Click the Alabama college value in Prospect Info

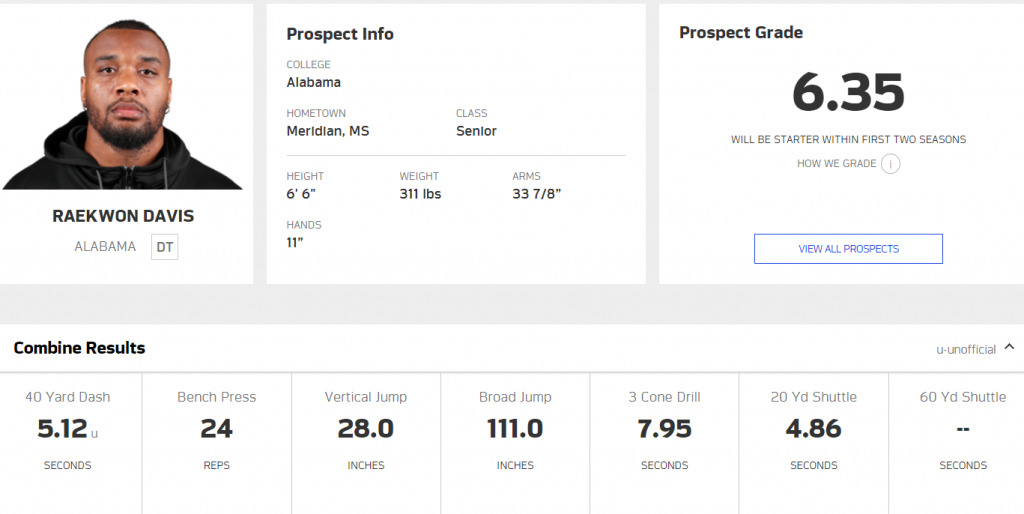coord(313,83)
